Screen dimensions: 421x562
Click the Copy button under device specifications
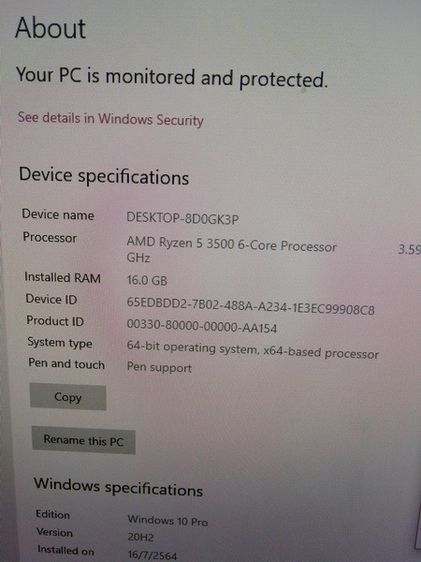pyautogui.click(x=68, y=397)
